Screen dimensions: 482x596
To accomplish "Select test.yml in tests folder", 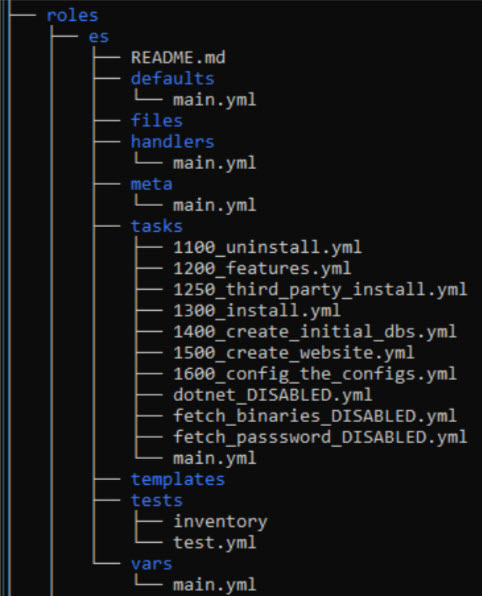I will click(214, 543).
